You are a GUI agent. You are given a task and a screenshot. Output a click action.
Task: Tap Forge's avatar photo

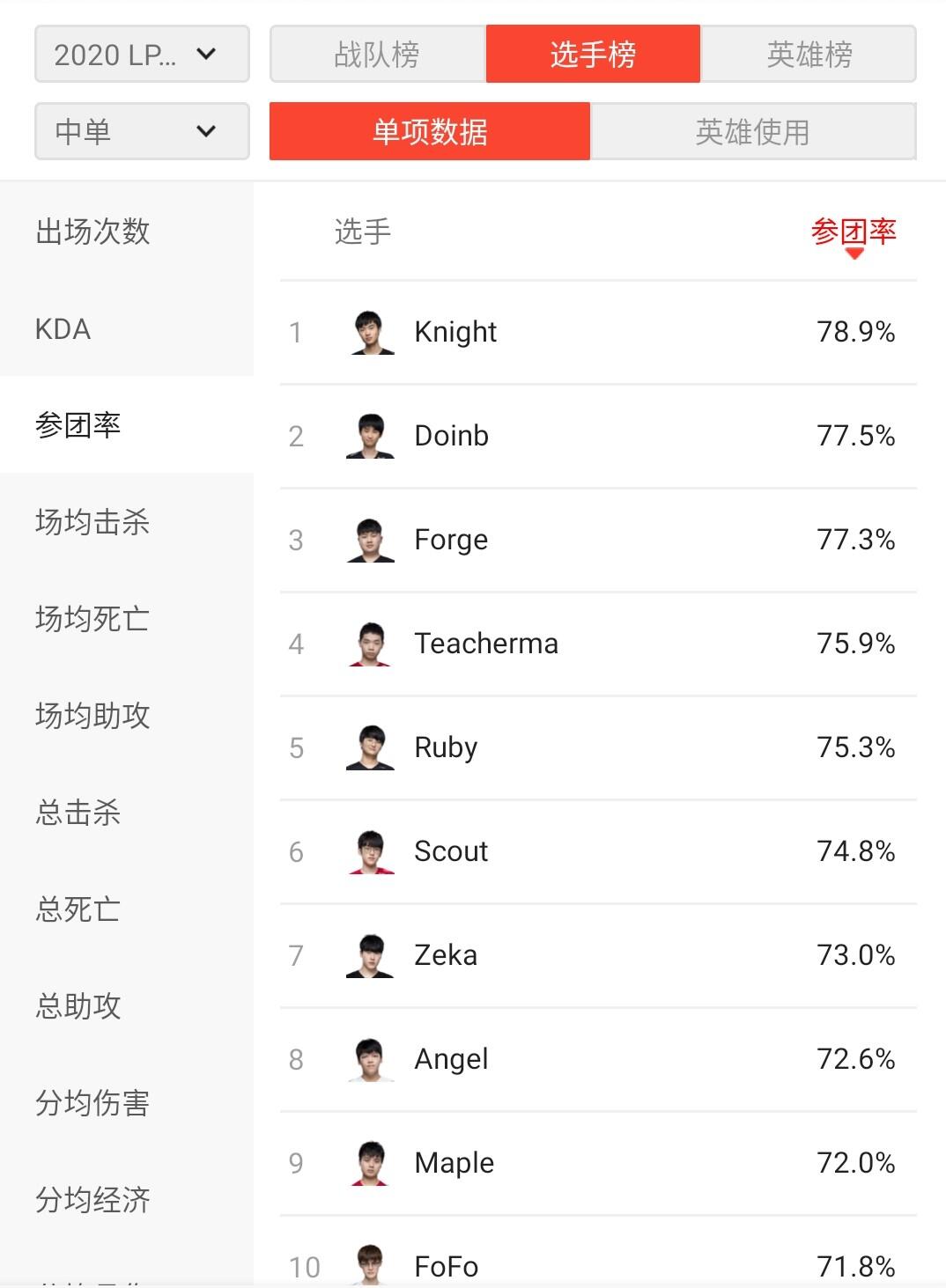[x=371, y=541]
